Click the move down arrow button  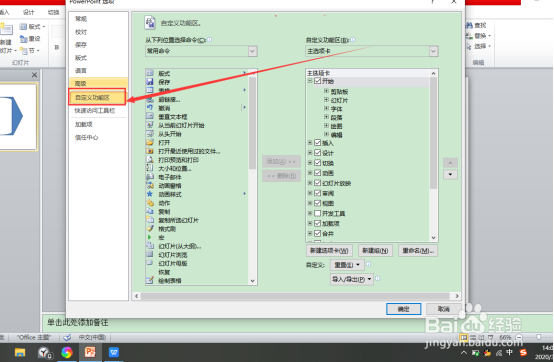450,174
